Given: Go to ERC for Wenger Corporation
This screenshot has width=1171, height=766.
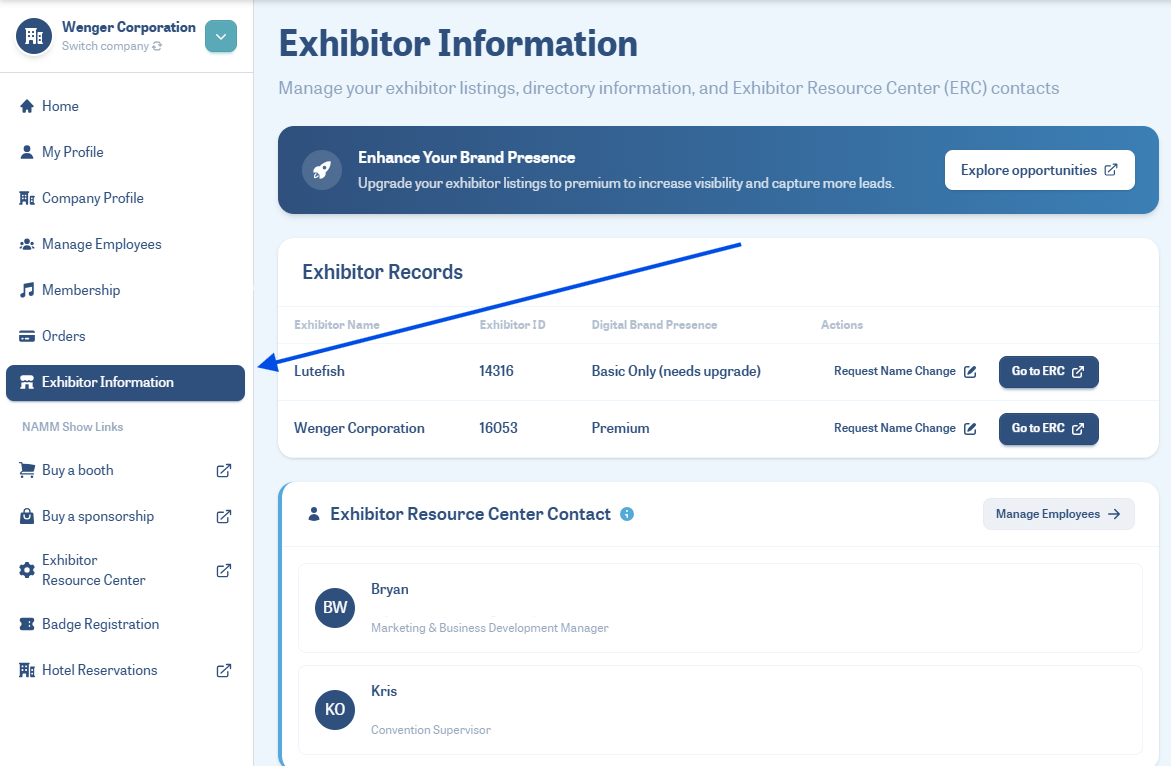Looking at the screenshot, I should point(1049,429).
